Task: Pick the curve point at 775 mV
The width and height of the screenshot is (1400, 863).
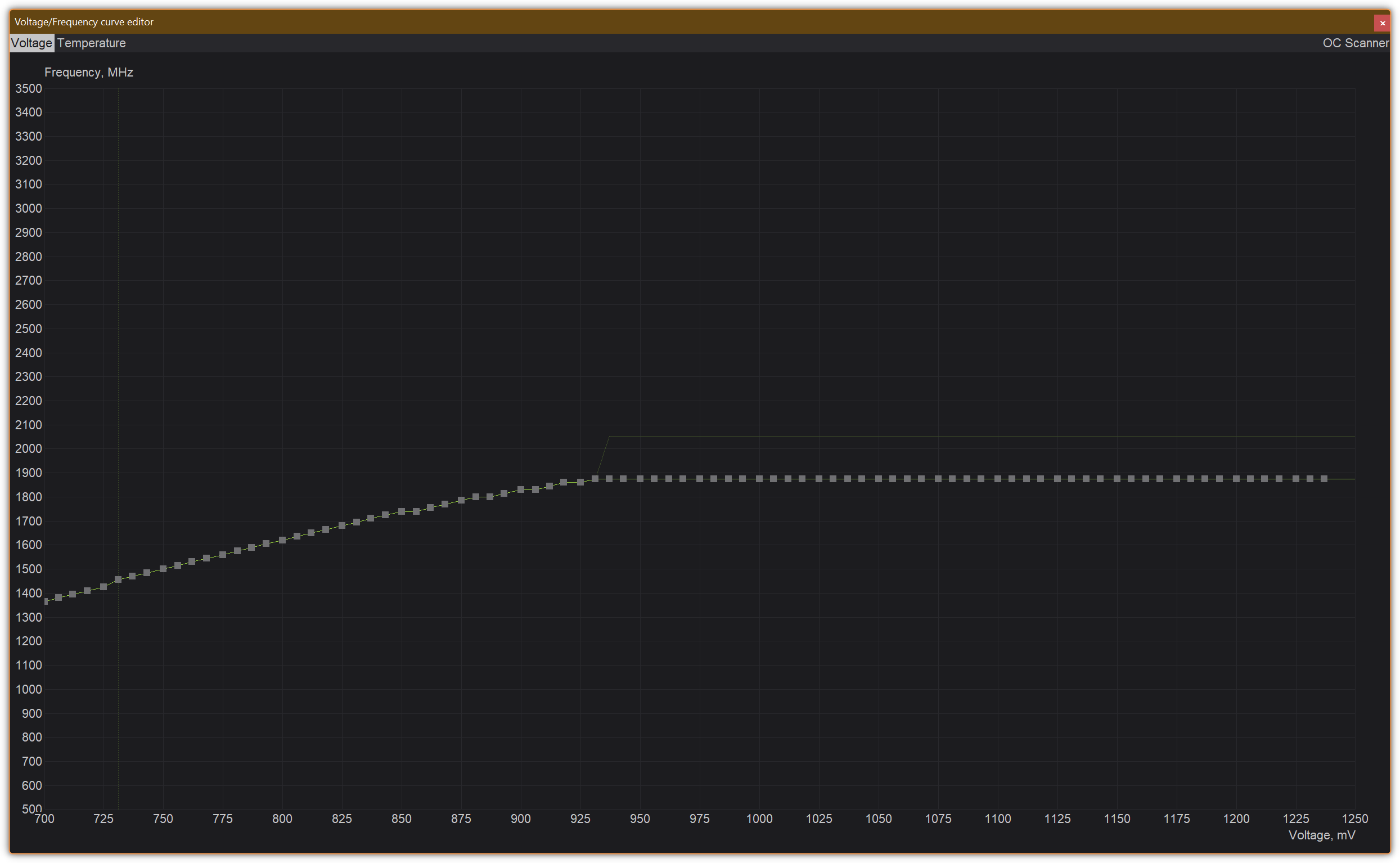Action: [x=223, y=555]
